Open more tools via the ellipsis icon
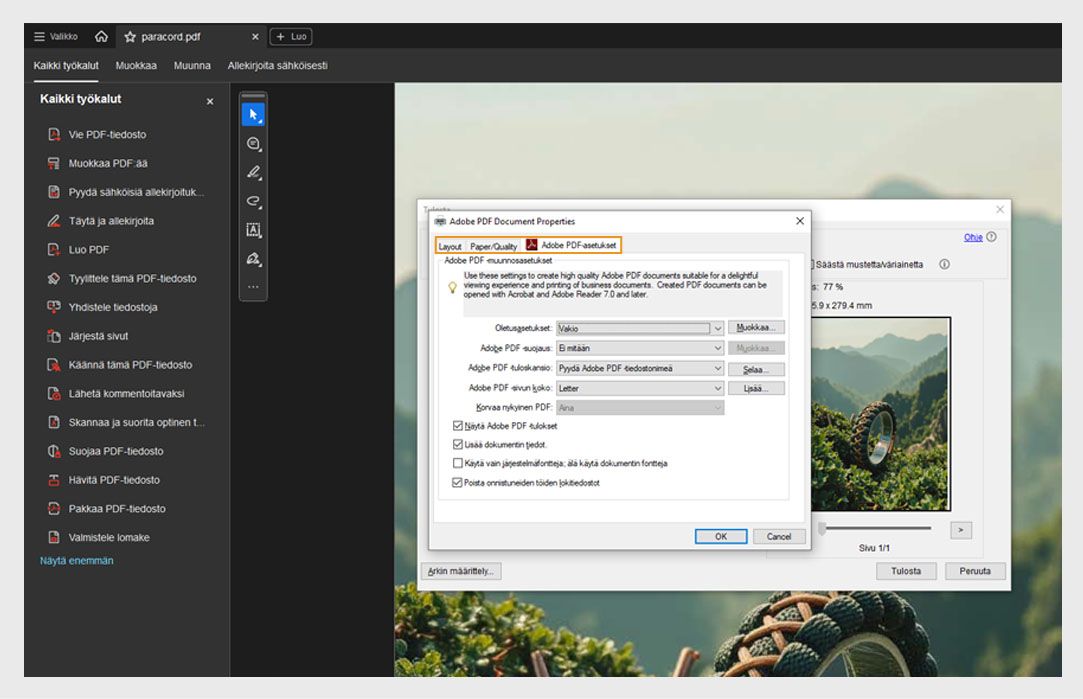Screen dimensions: 1083x699 (x=252, y=288)
